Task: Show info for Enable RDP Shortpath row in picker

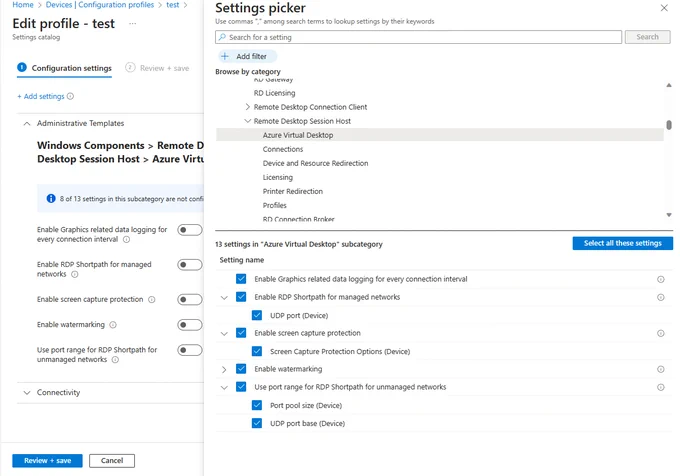Action: 660,297
